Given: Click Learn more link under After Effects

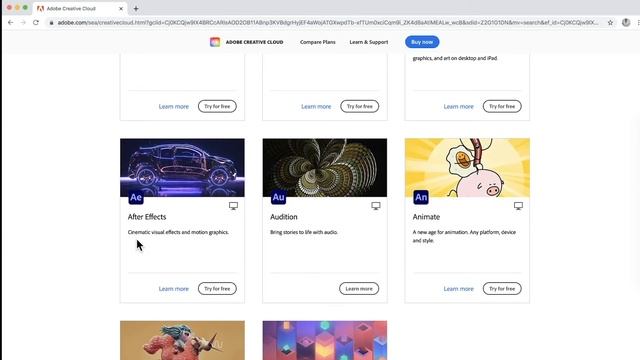Looking at the screenshot, I should click(x=173, y=289).
